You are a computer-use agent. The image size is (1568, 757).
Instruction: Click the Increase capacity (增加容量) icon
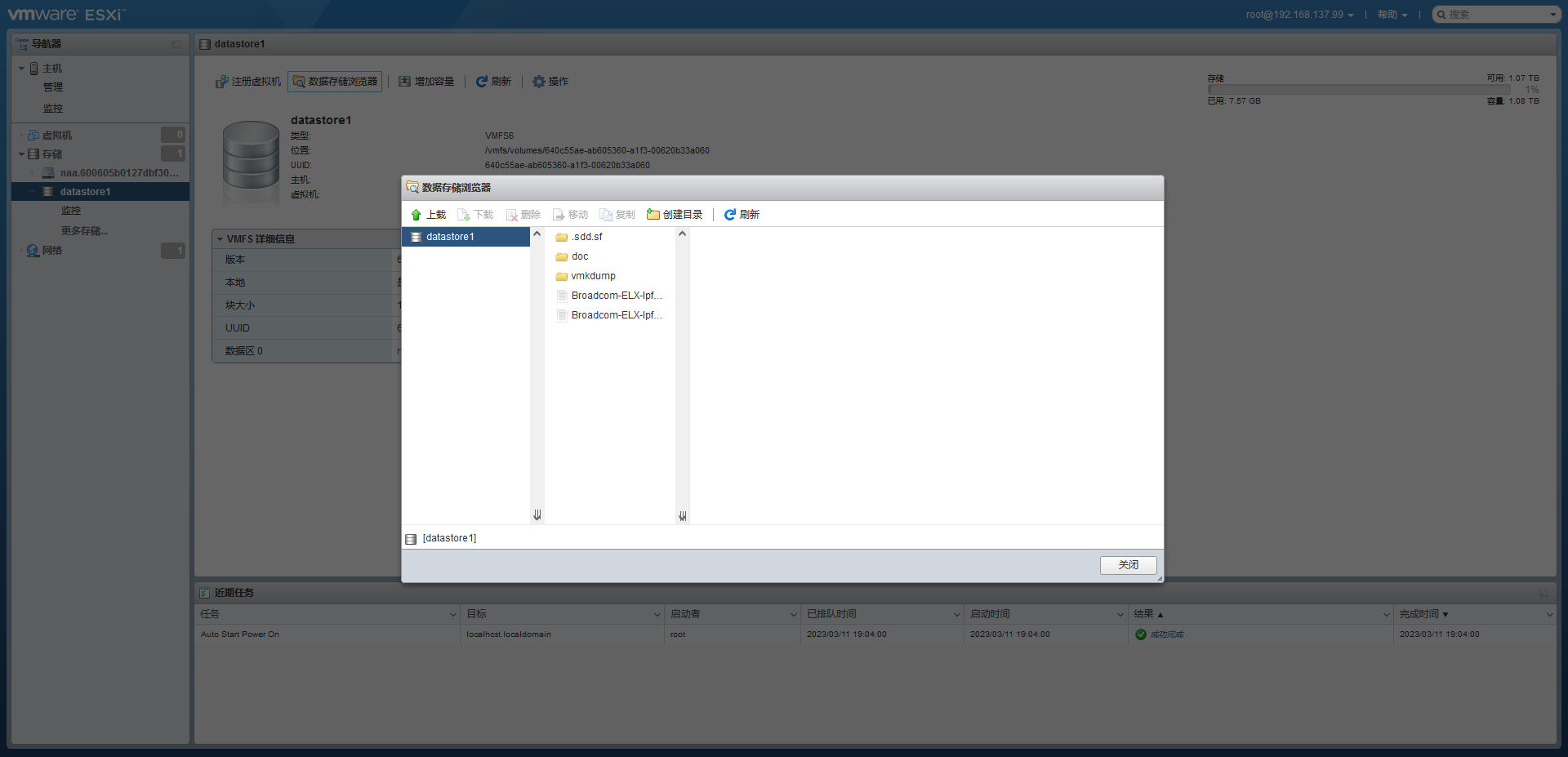(x=405, y=82)
